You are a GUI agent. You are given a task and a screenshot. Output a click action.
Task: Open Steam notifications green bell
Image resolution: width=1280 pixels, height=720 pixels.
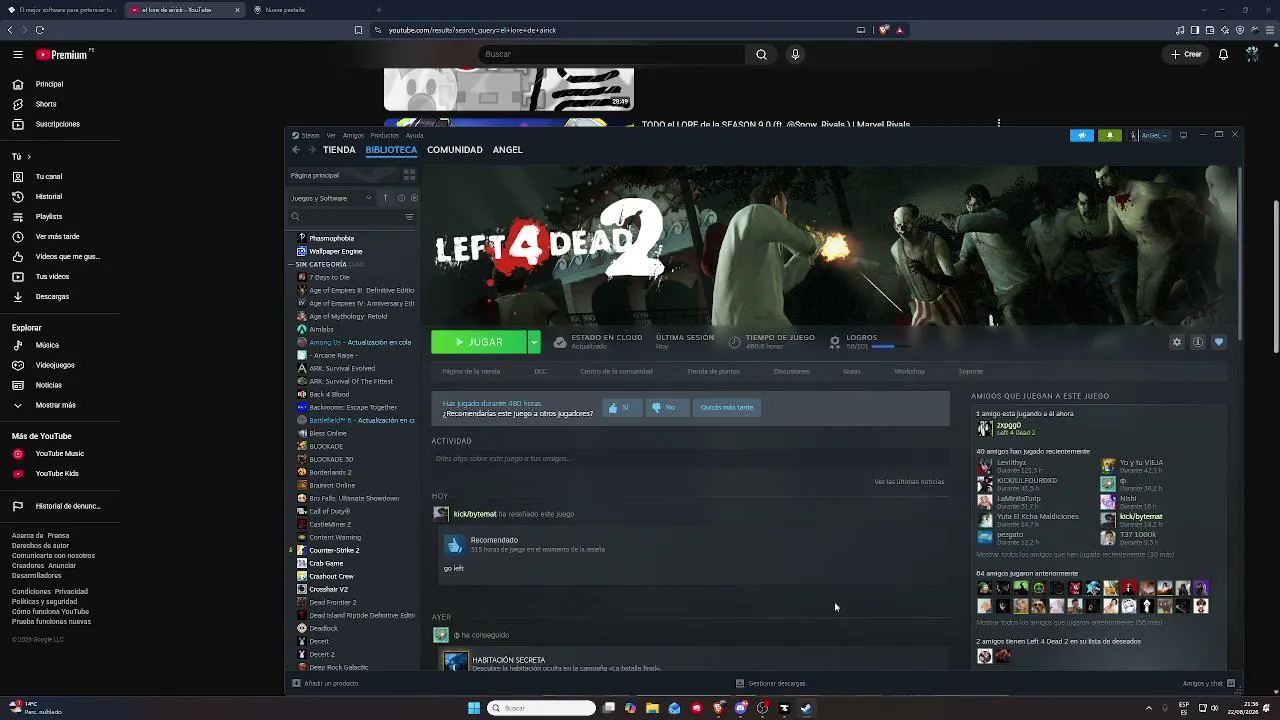(x=1109, y=135)
